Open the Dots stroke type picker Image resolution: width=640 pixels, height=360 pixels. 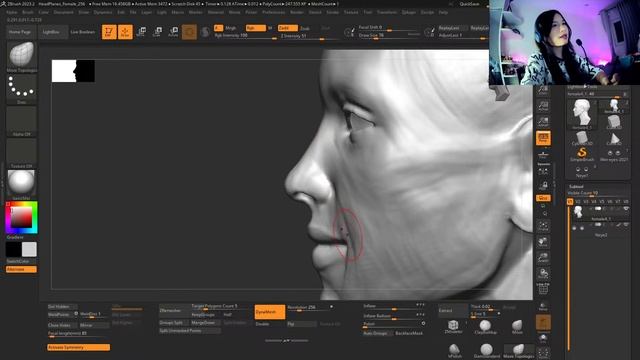pyautogui.click(x=21, y=87)
